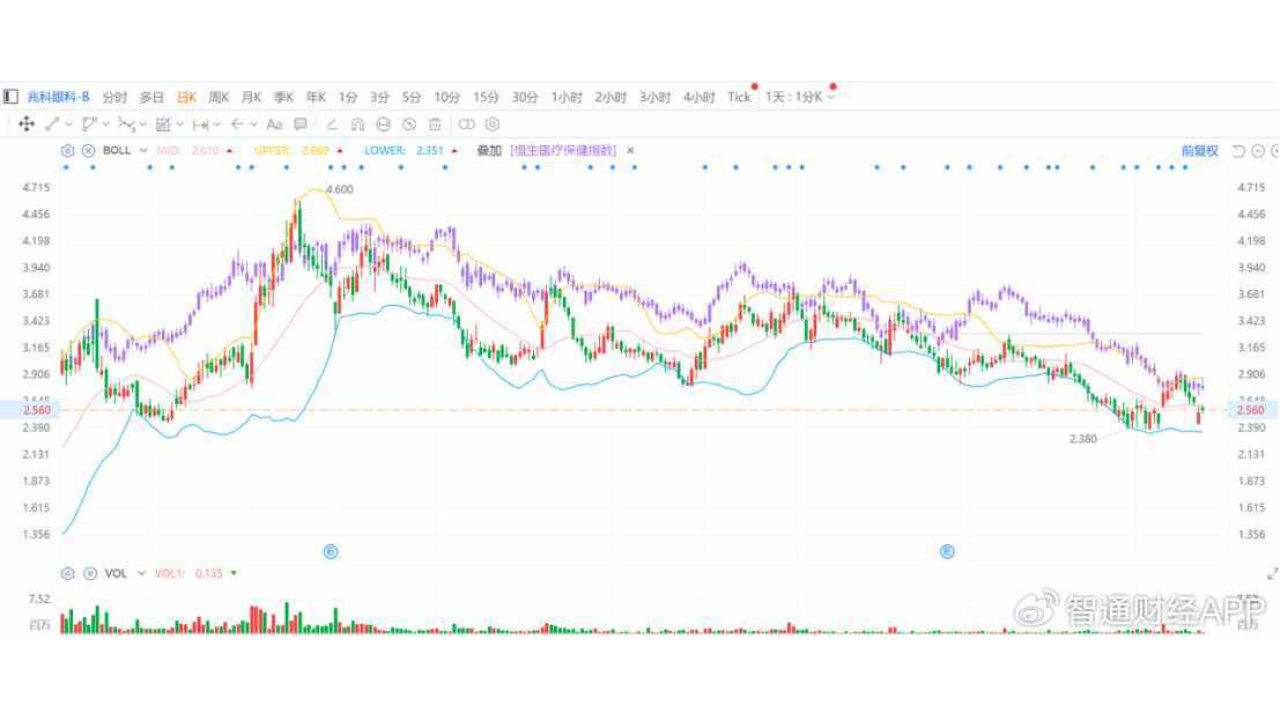Image resolution: width=1280 pixels, height=719 pixels.
Task: Delete drawings with the trash icon
Action: (435, 124)
